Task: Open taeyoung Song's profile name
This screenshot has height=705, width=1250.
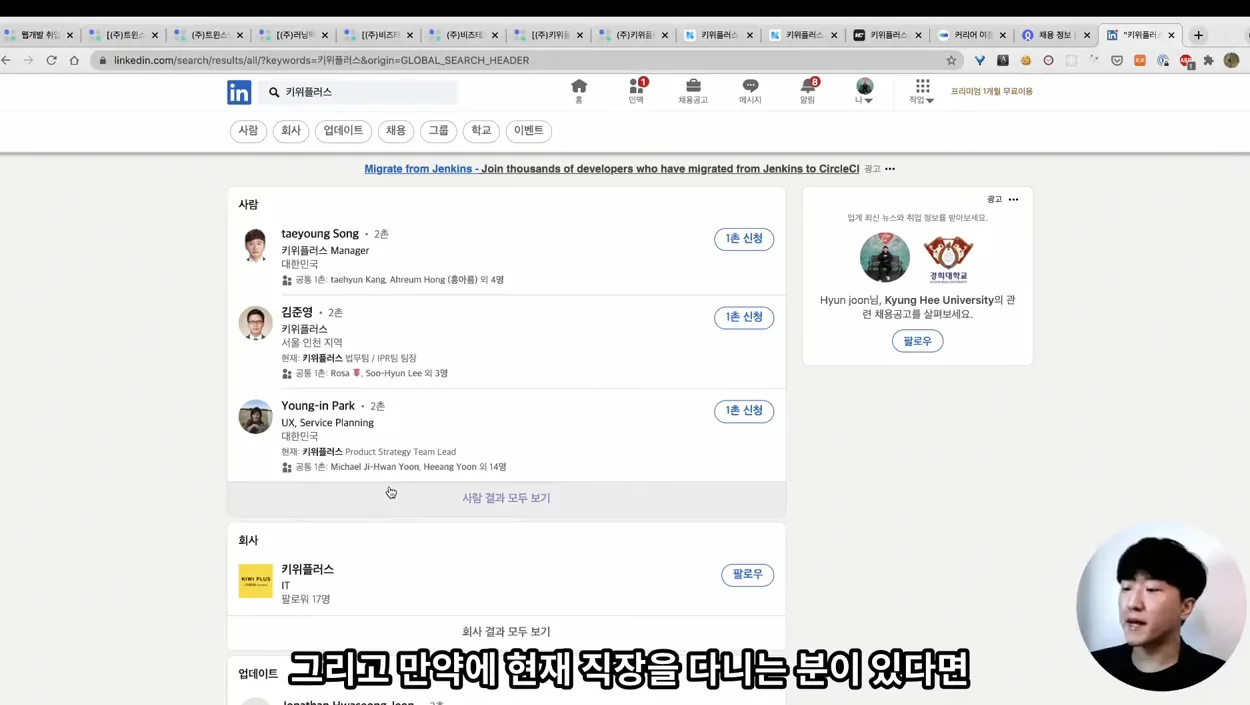Action: tap(320, 234)
